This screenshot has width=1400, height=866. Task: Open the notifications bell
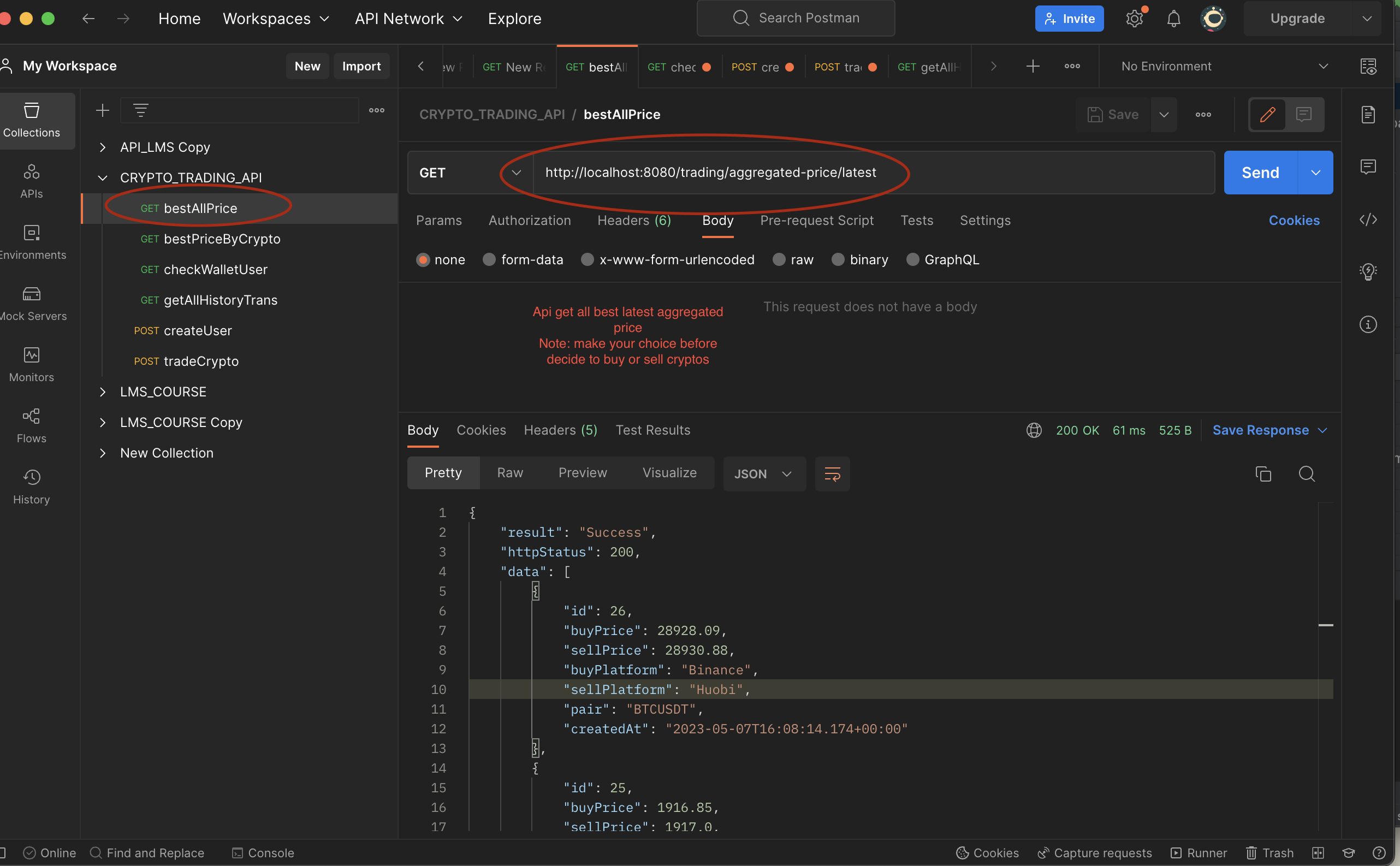click(x=1173, y=19)
